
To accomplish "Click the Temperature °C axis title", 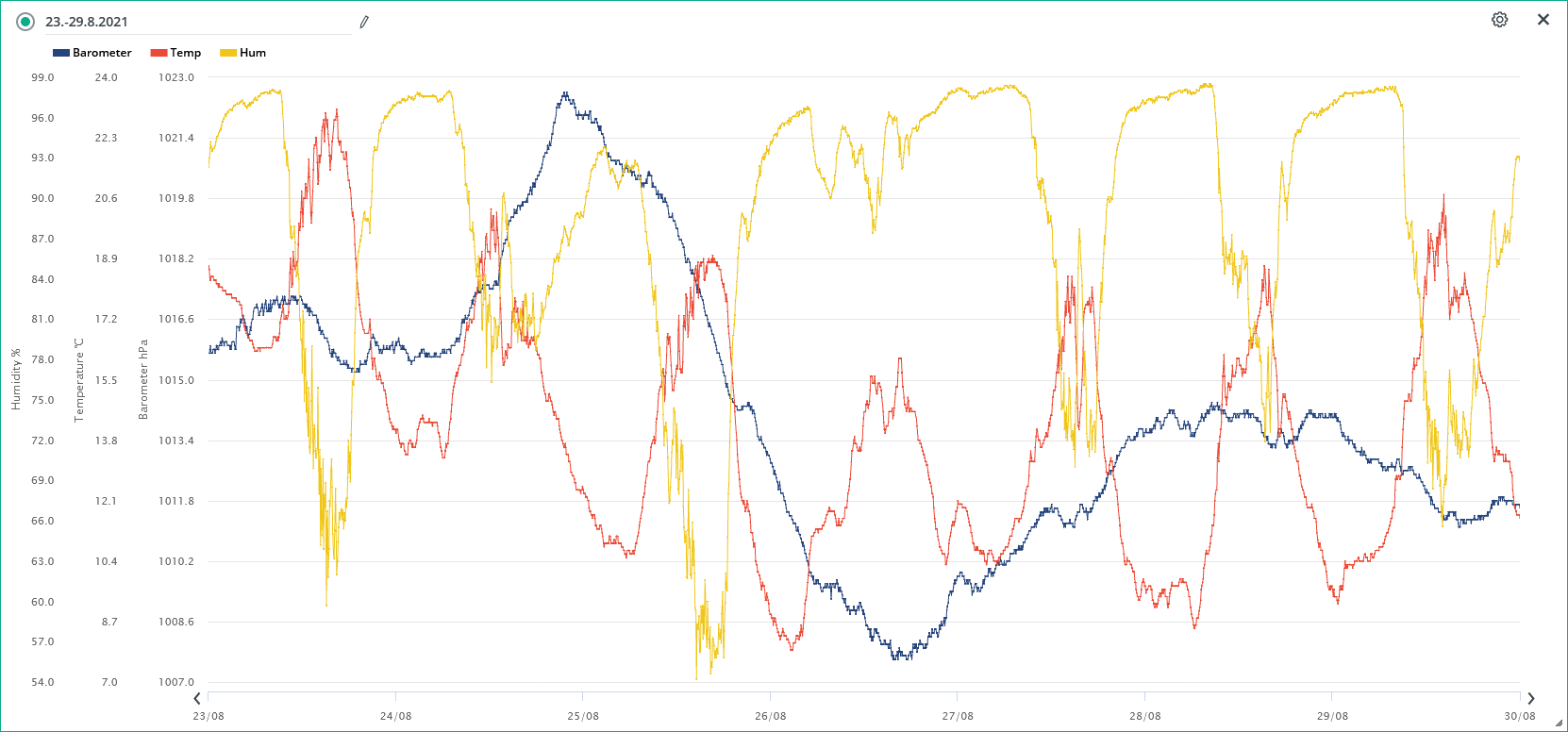I will (x=79, y=379).
